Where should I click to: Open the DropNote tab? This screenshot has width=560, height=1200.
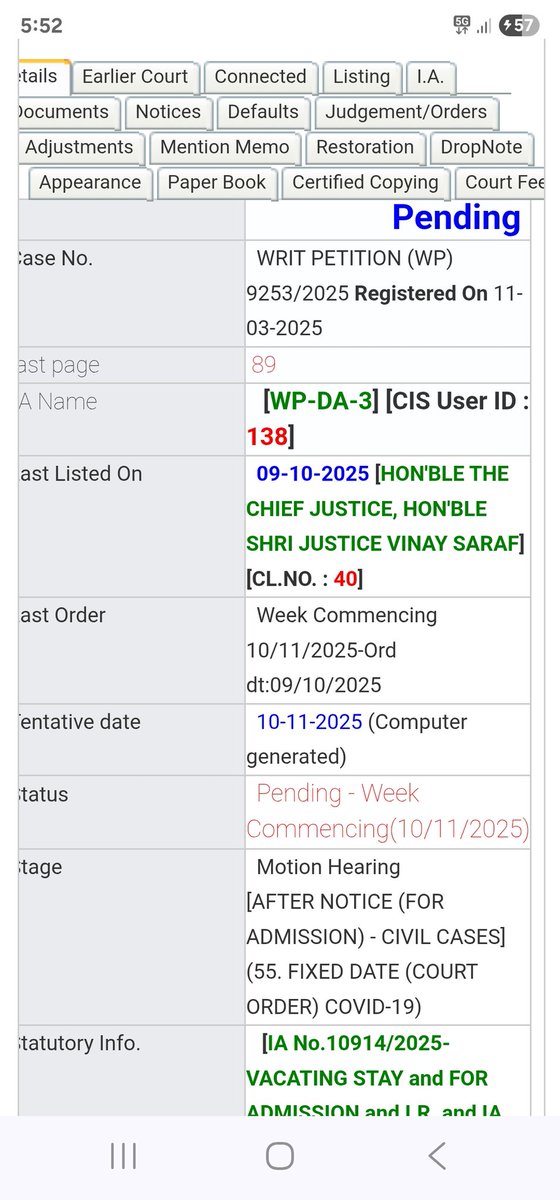click(x=481, y=148)
